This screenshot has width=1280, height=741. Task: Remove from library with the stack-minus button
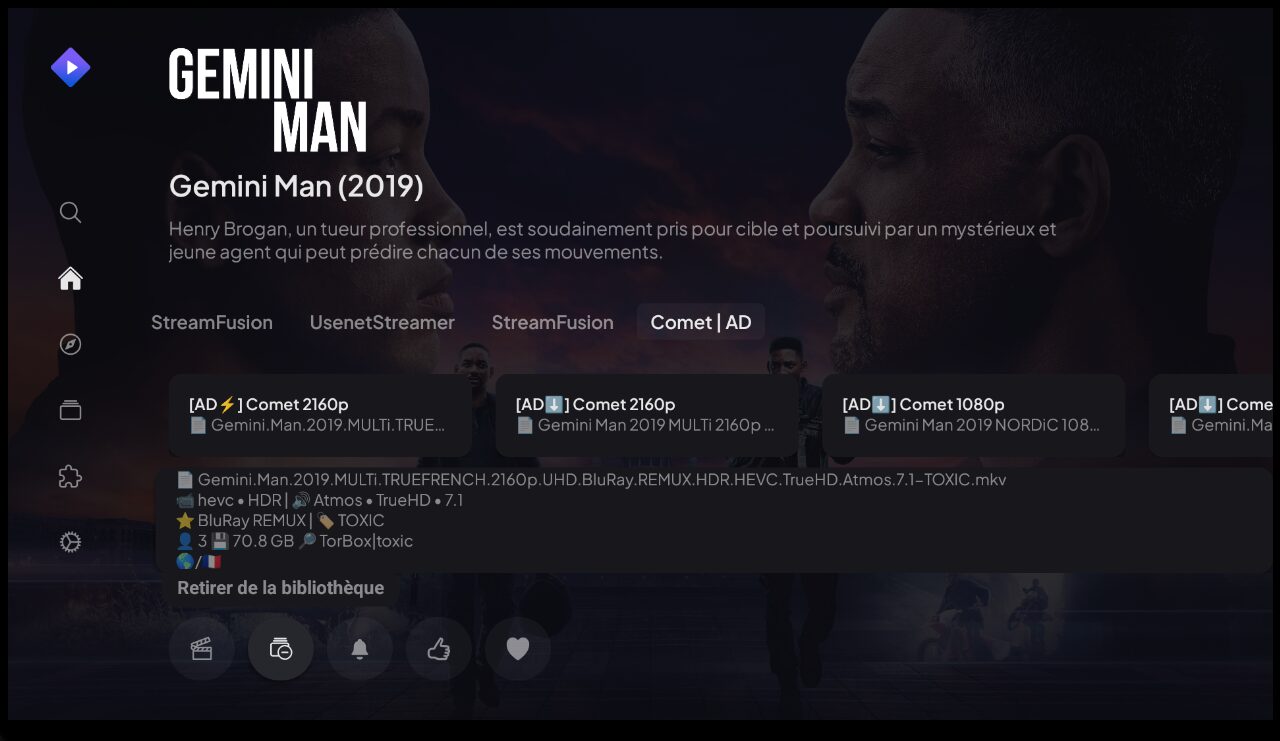(281, 649)
